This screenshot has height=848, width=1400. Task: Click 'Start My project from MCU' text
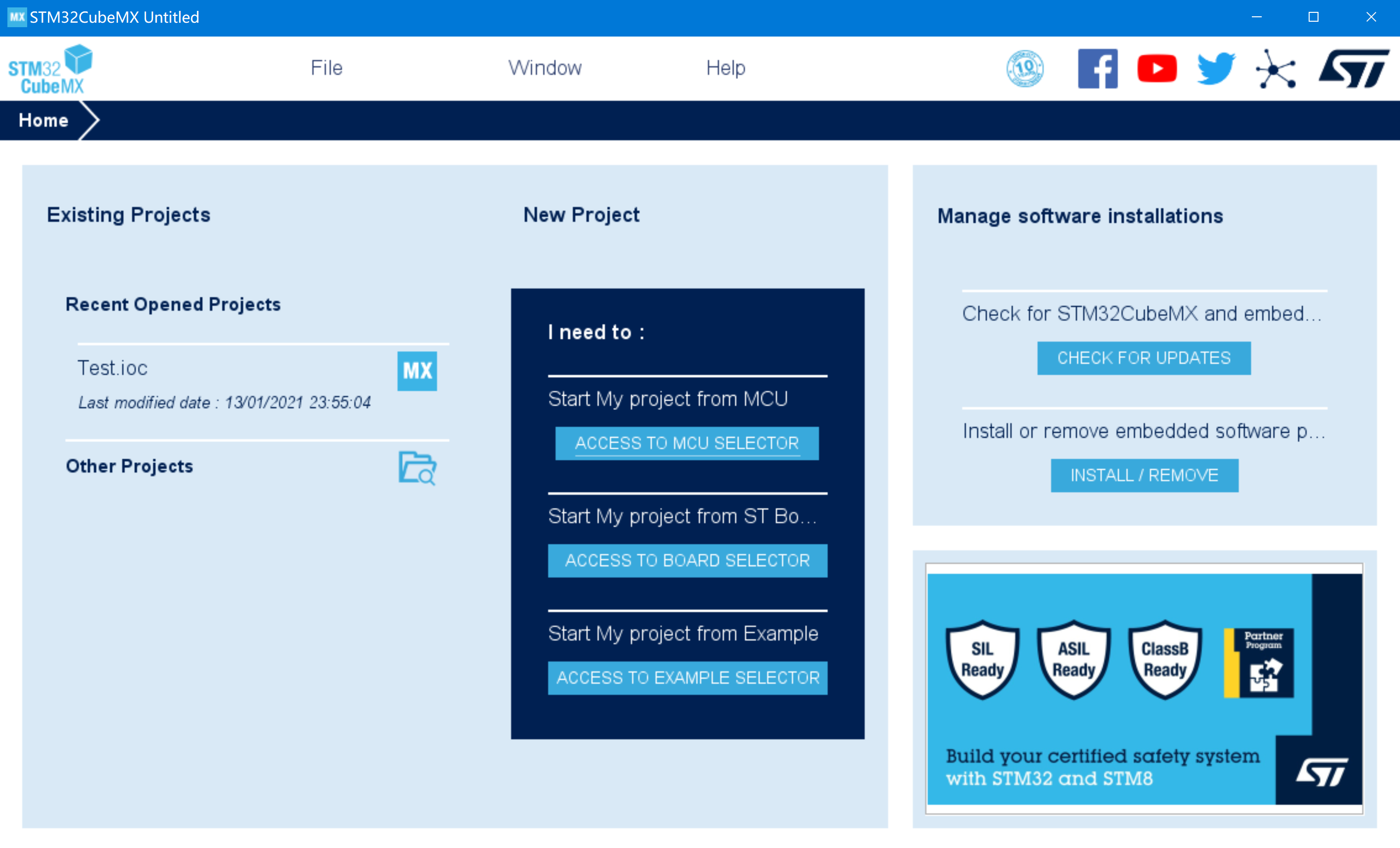click(x=668, y=399)
